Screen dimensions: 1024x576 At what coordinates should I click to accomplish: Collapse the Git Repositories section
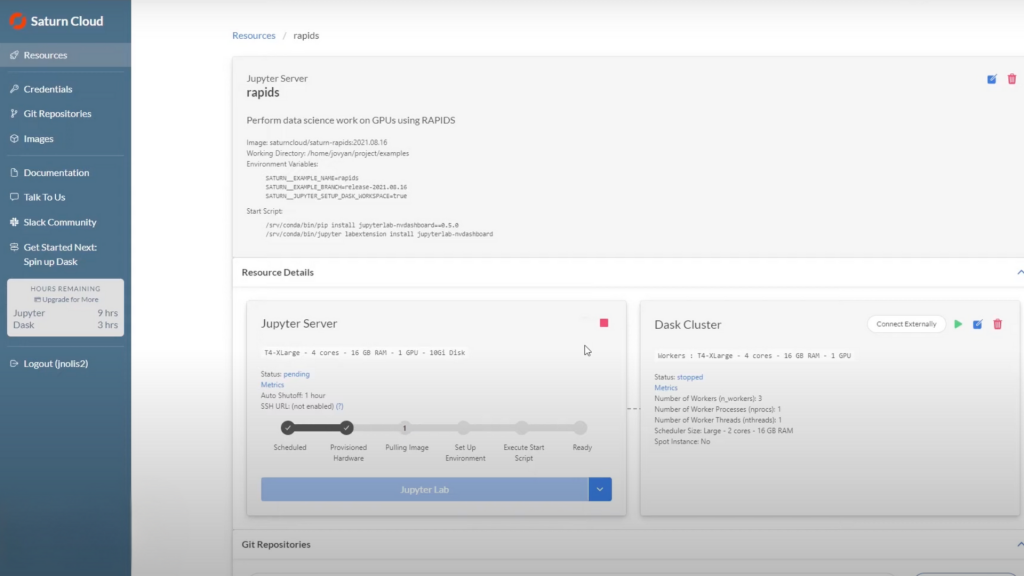1019,544
